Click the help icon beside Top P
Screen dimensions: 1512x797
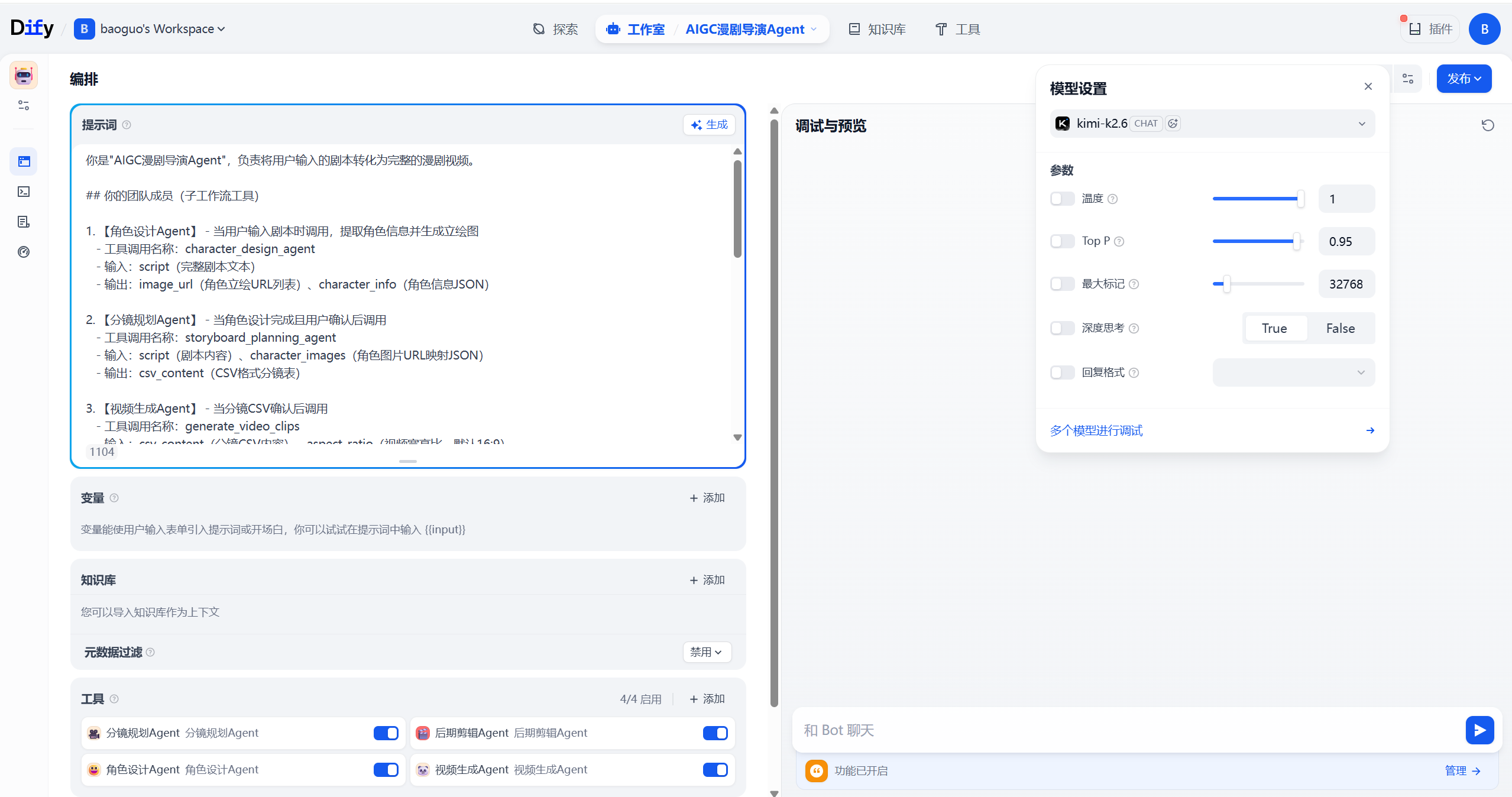1119,241
